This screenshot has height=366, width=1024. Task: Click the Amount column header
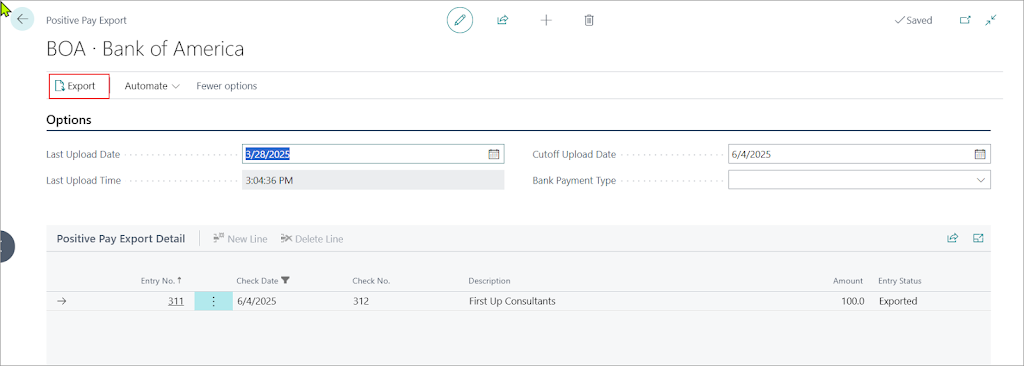(848, 280)
